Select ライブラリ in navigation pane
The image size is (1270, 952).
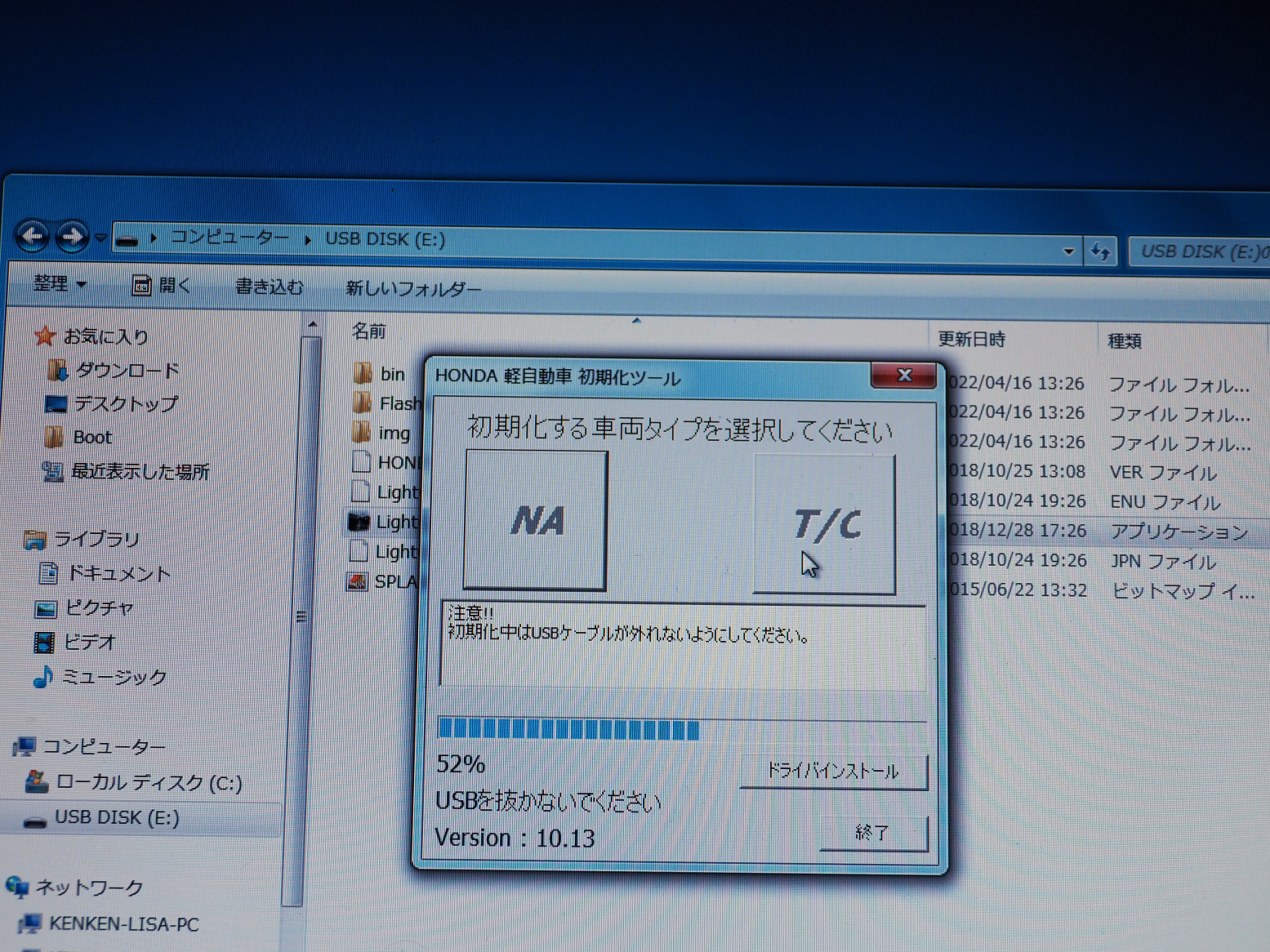pyautogui.click(x=82, y=539)
